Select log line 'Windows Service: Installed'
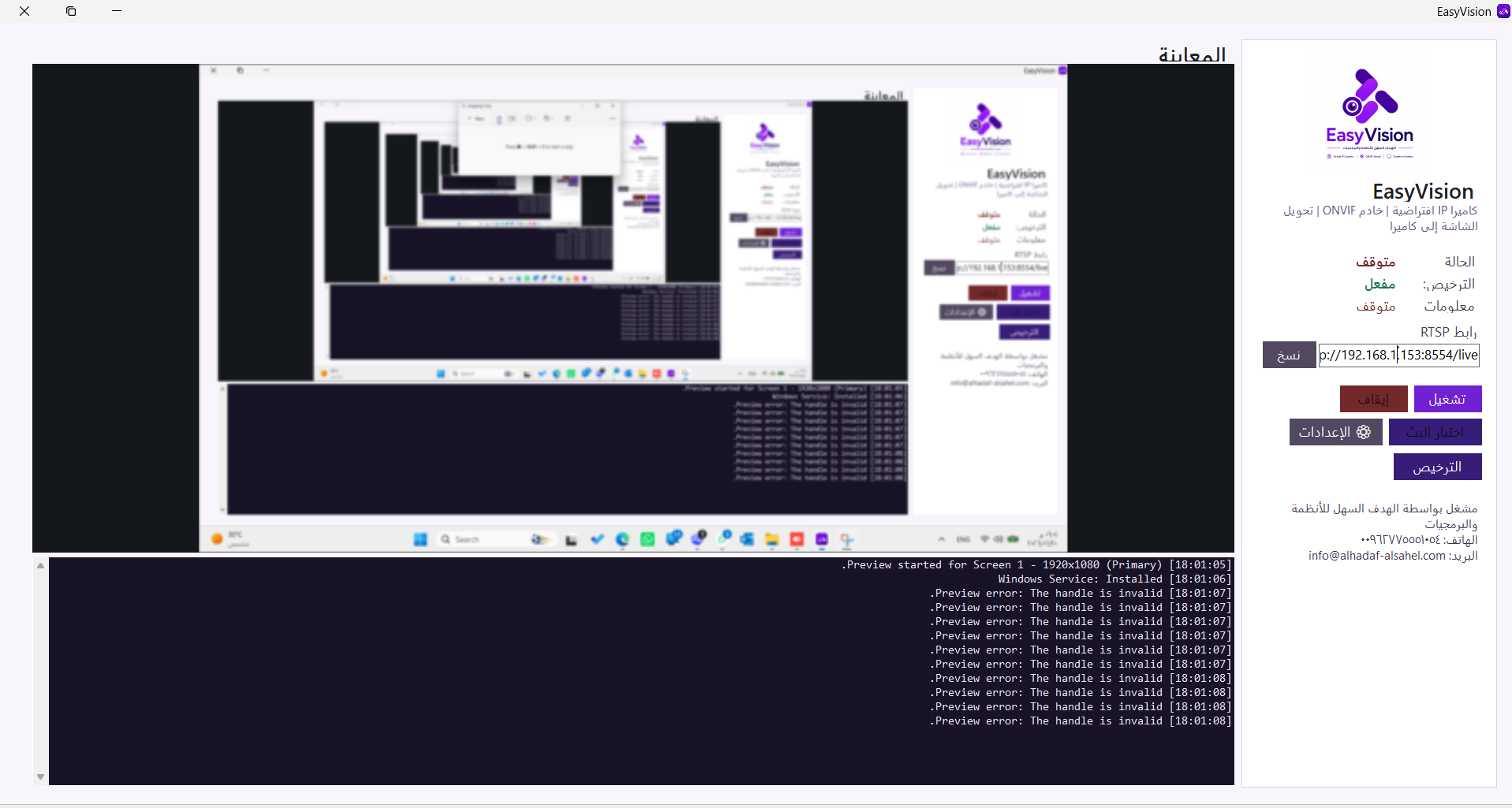The image size is (1512, 808). (1114, 579)
